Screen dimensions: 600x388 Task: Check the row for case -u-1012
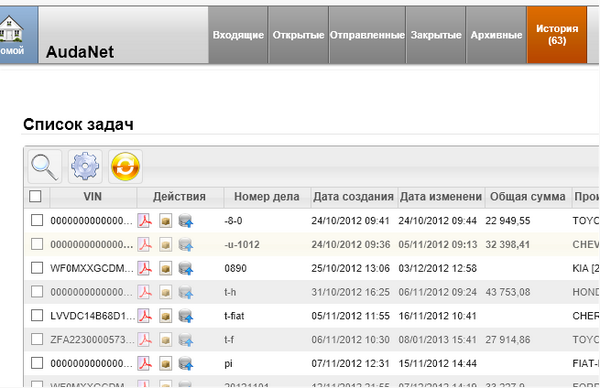[37, 244]
